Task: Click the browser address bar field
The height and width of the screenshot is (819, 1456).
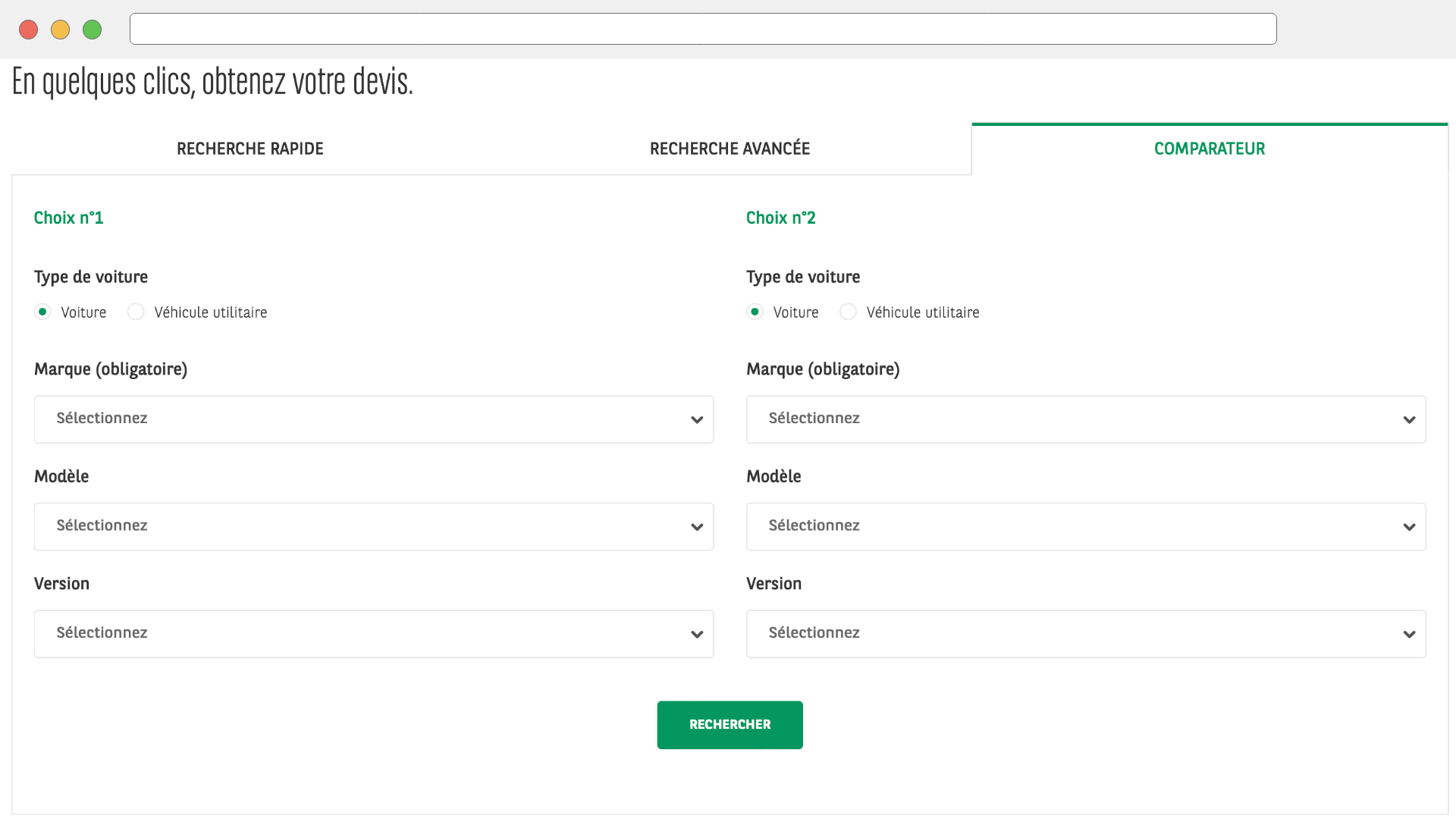Action: 702,29
